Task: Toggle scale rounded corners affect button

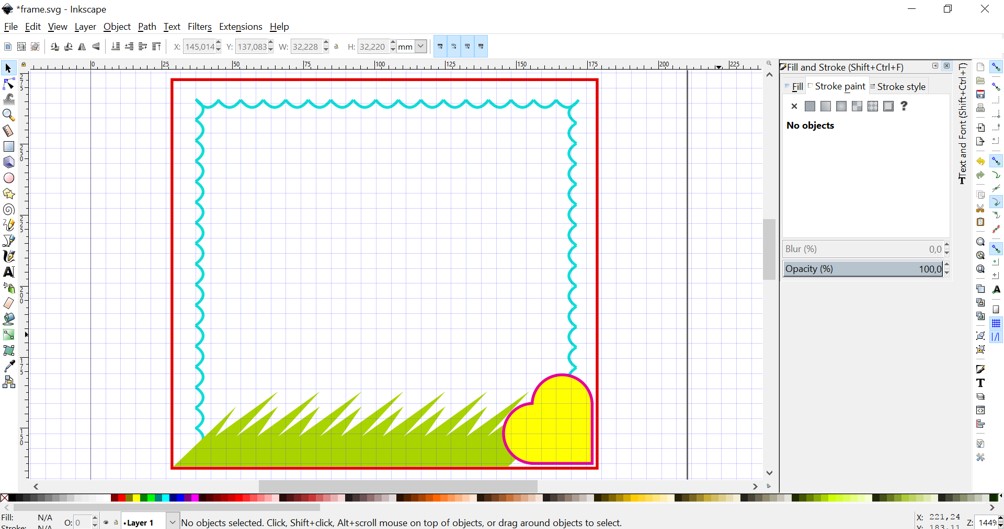Action: [x=453, y=46]
